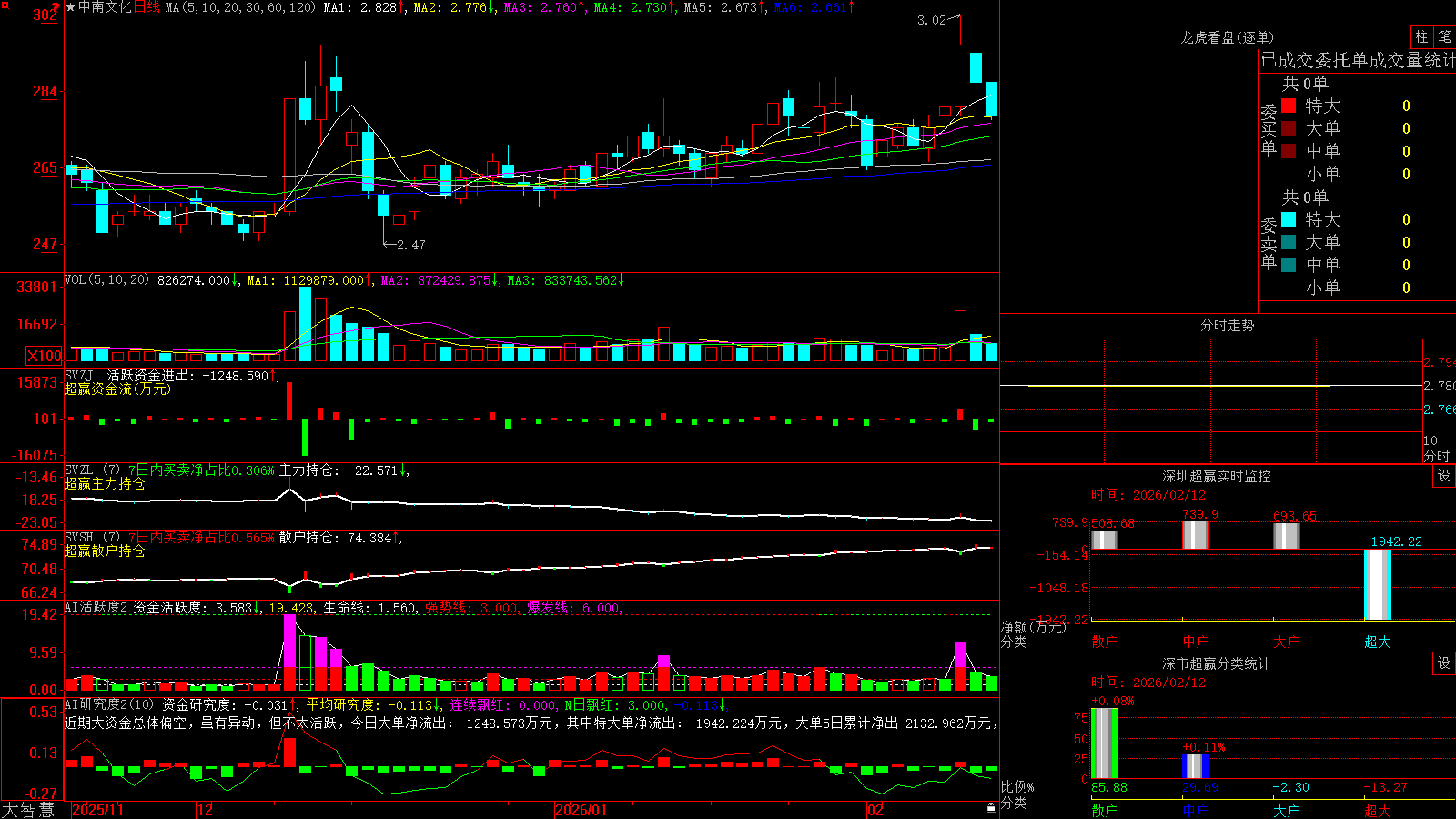This screenshot has width=1456, height=819.
Task: Open the 已成交委托单成交量统计 tab
Action: pos(1358,60)
